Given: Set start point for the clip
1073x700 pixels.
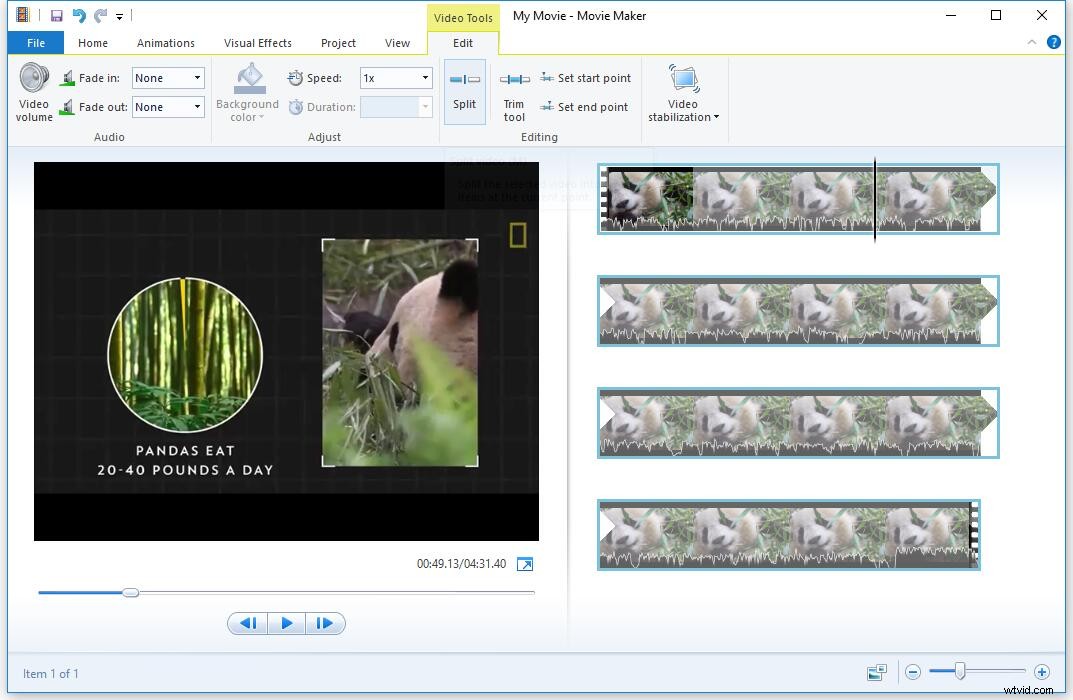Looking at the screenshot, I should (585, 77).
